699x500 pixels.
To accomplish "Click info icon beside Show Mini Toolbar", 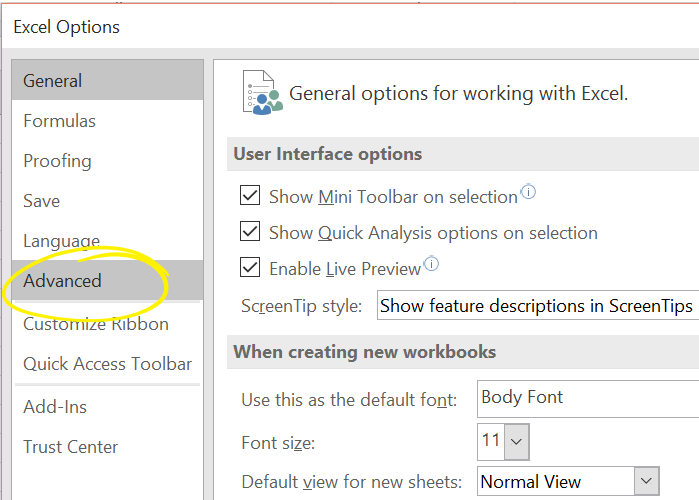I will pos(528,192).
